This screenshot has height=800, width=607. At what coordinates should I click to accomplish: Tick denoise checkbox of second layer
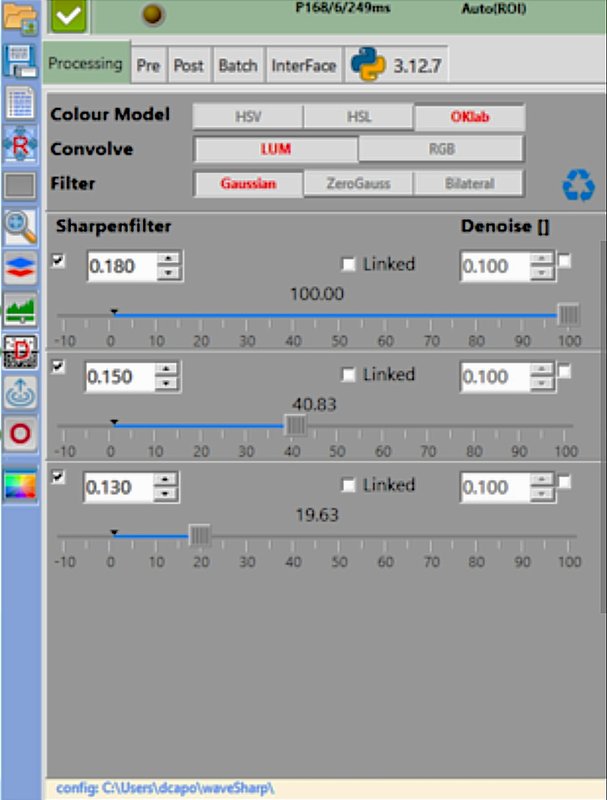click(x=564, y=372)
